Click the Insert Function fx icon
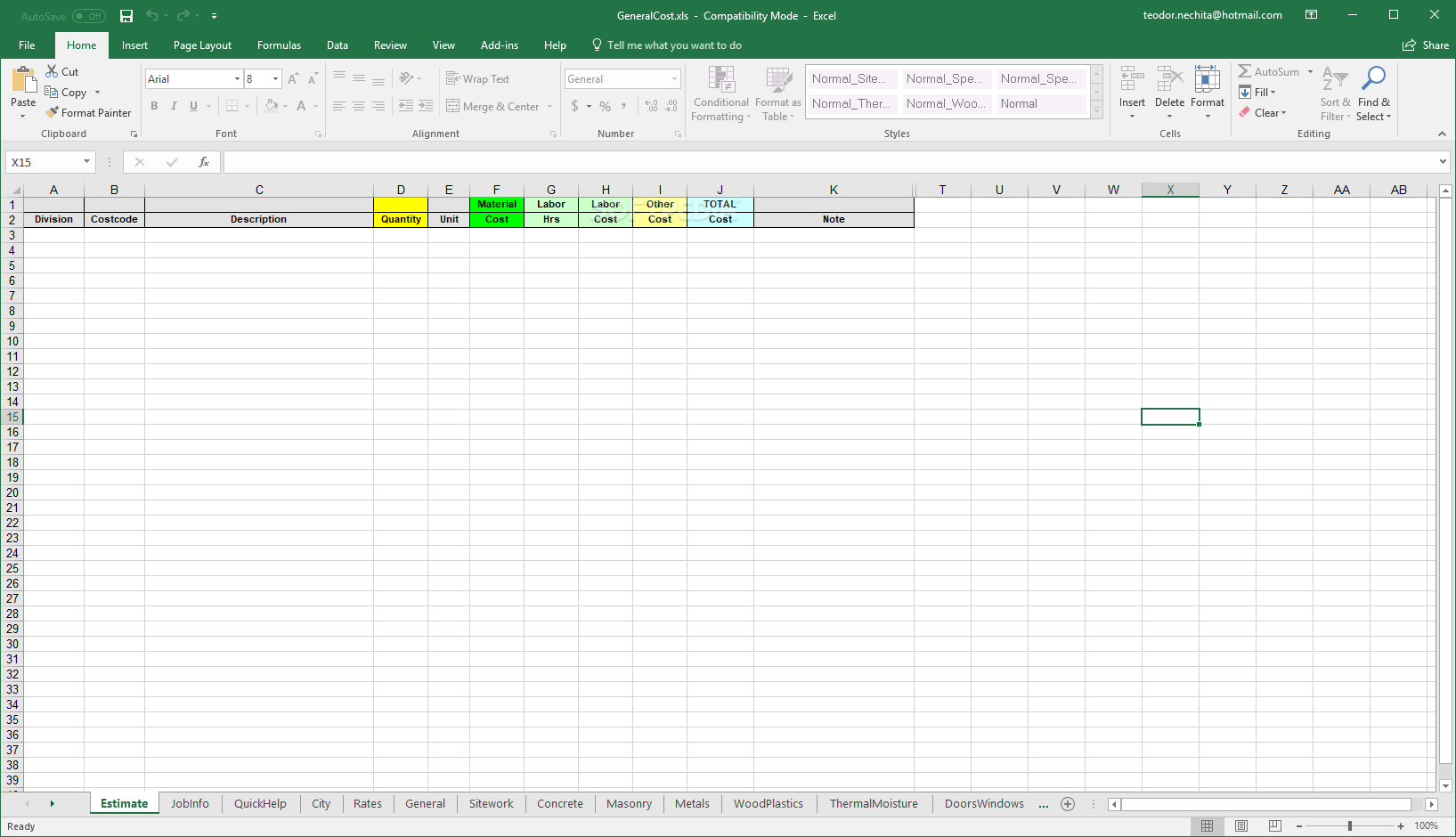Screen dimensions: 1456x837 point(204,162)
